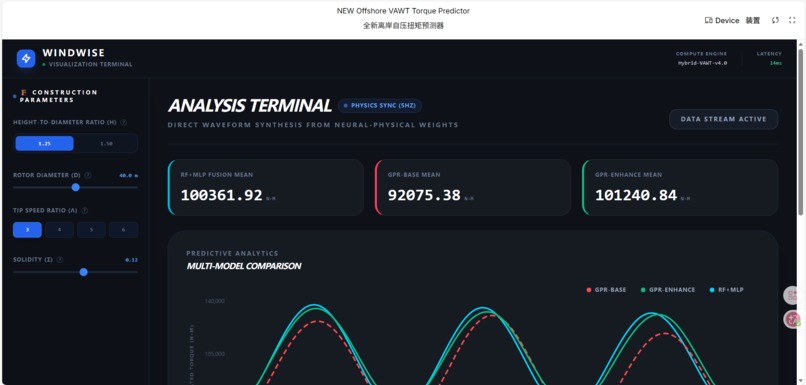Click the Data Stream Active button
Screen dimensions: 806x385
pos(723,119)
